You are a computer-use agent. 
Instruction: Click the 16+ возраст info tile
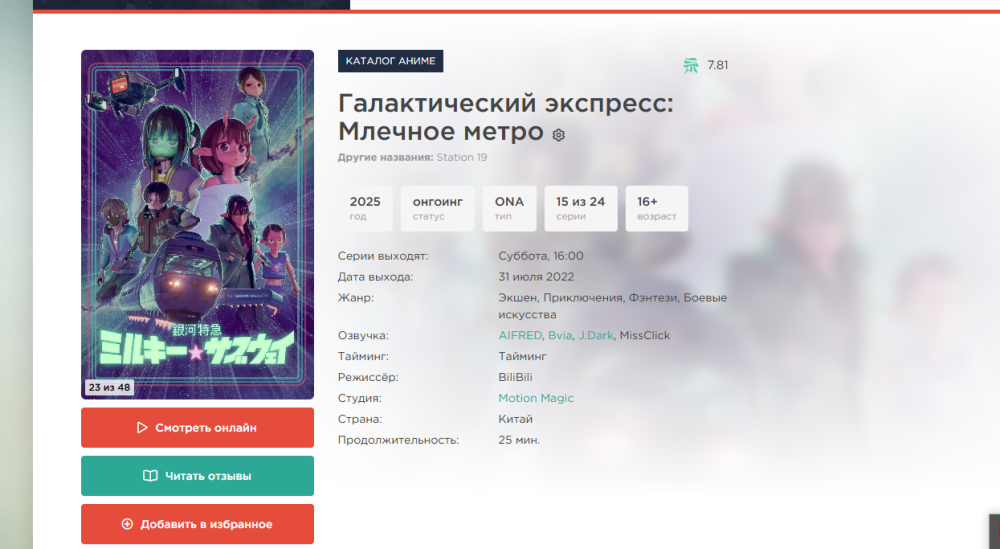tap(656, 209)
